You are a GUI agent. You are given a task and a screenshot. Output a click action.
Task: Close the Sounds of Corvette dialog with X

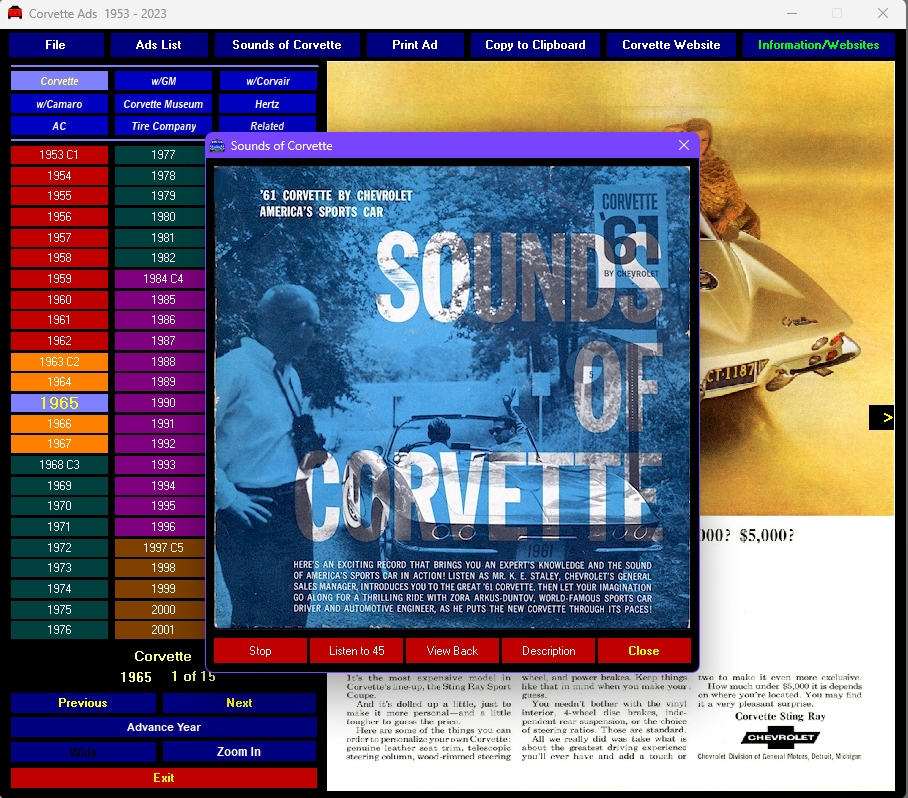(684, 145)
